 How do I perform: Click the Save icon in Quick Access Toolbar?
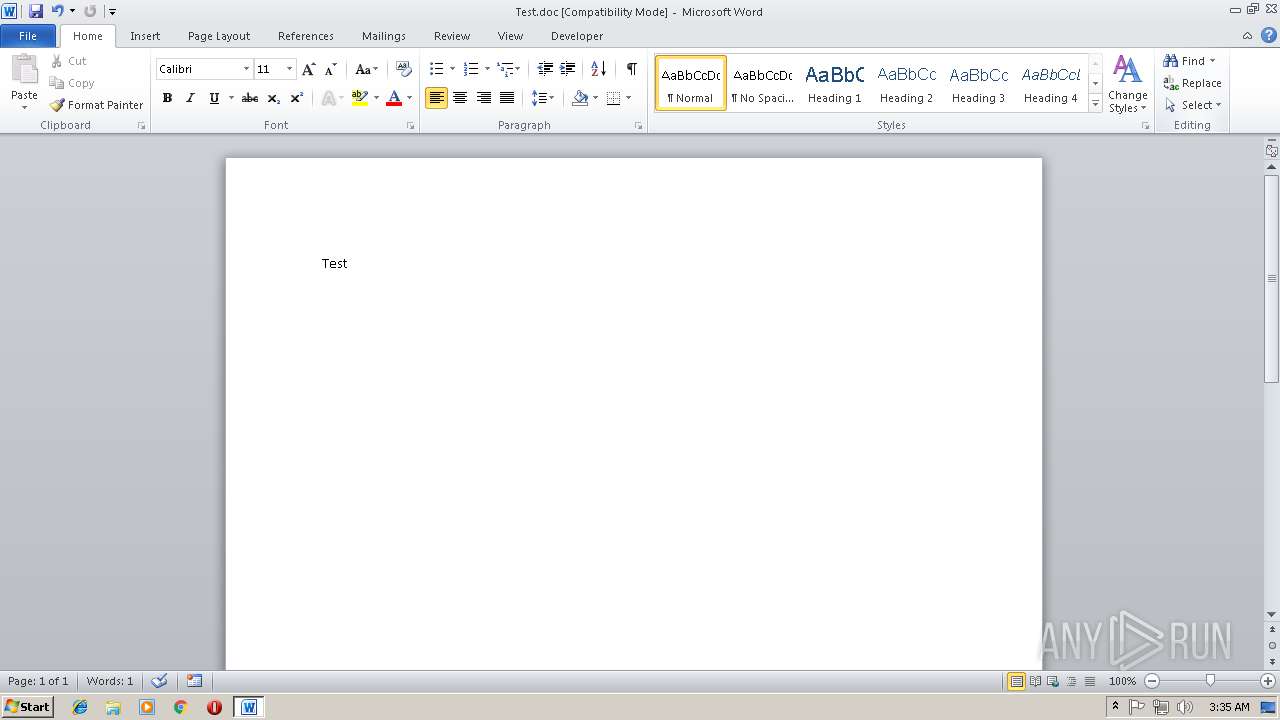(36, 11)
